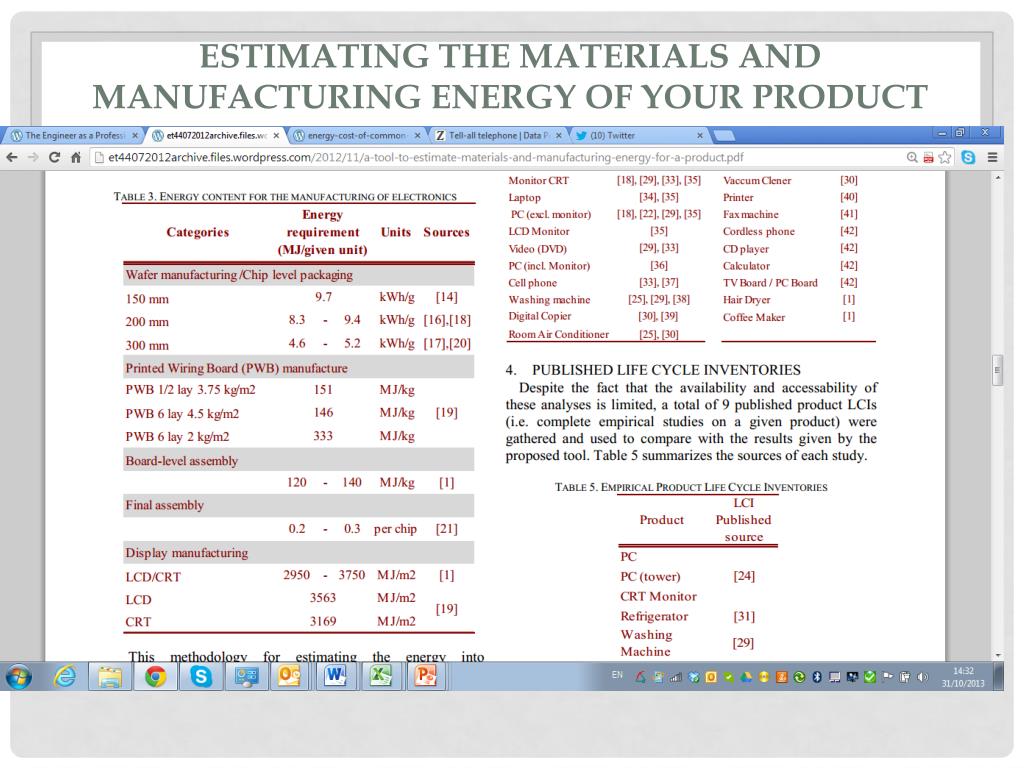The width and height of the screenshot is (1024, 768).
Task: Click the '3563' energy value
Action: click(323, 598)
